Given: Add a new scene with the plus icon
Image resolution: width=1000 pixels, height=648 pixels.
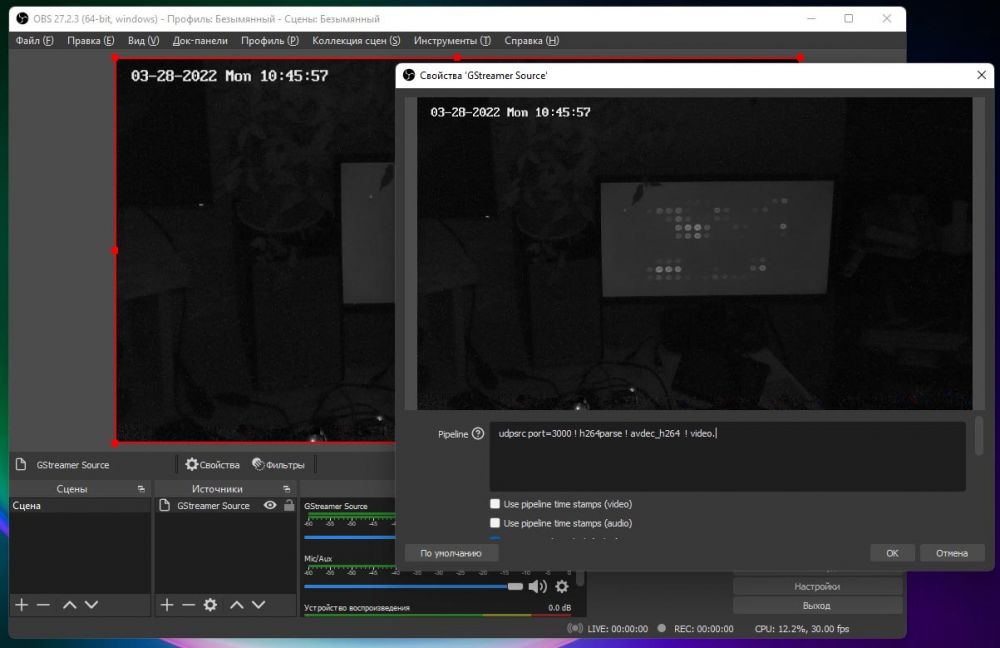Looking at the screenshot, I should 21,605.
